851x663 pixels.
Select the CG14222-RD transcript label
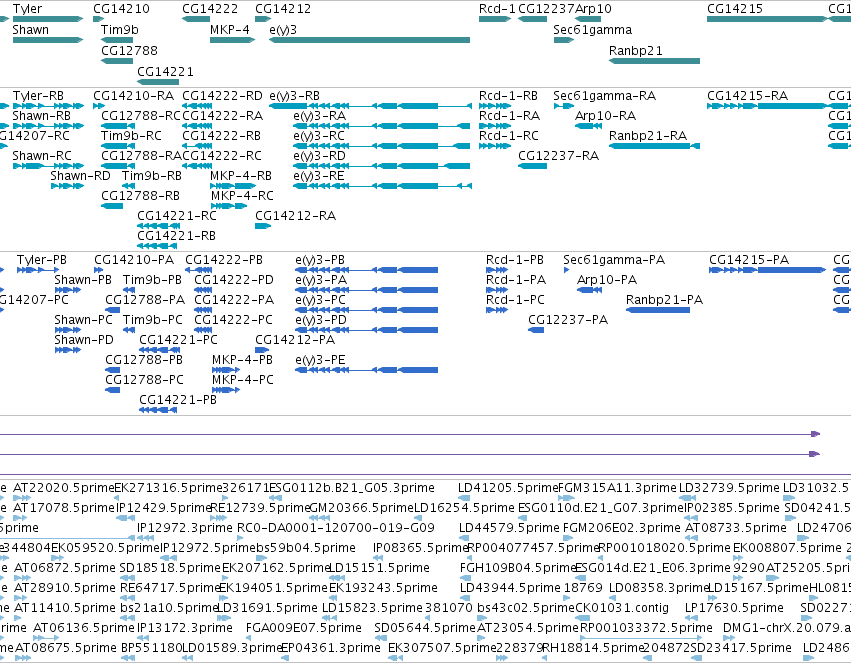pos(223,96)
